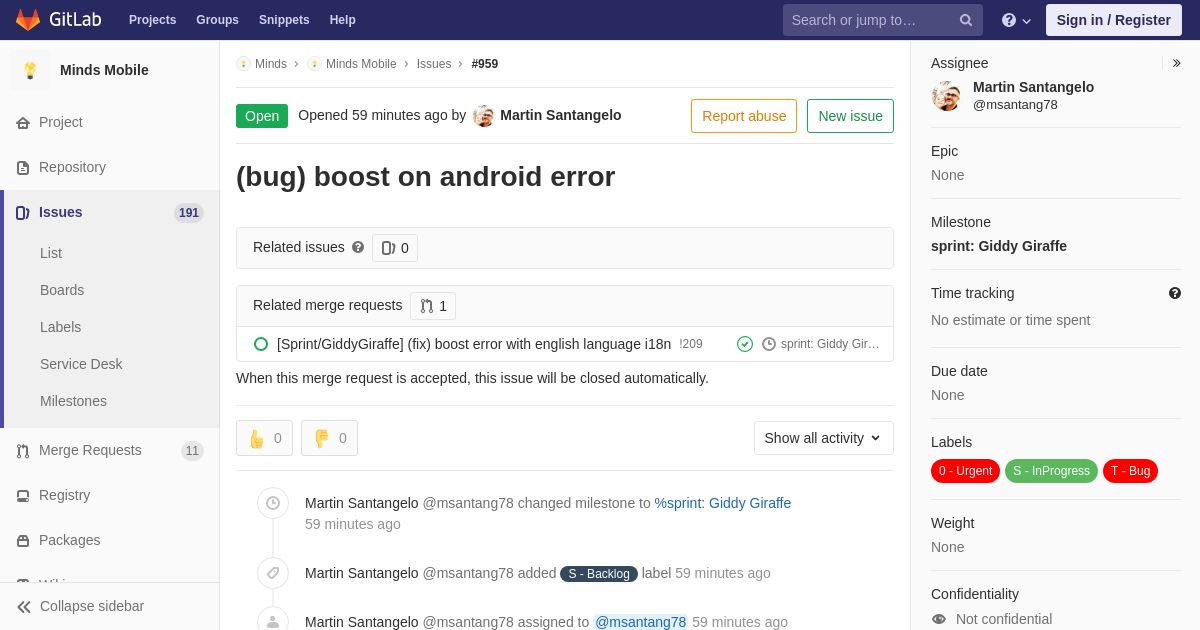The width and height of the screenshot is (1200, 630).
Task: Click the milestone clock icon in merge request row
Action: tap(769, 344)
